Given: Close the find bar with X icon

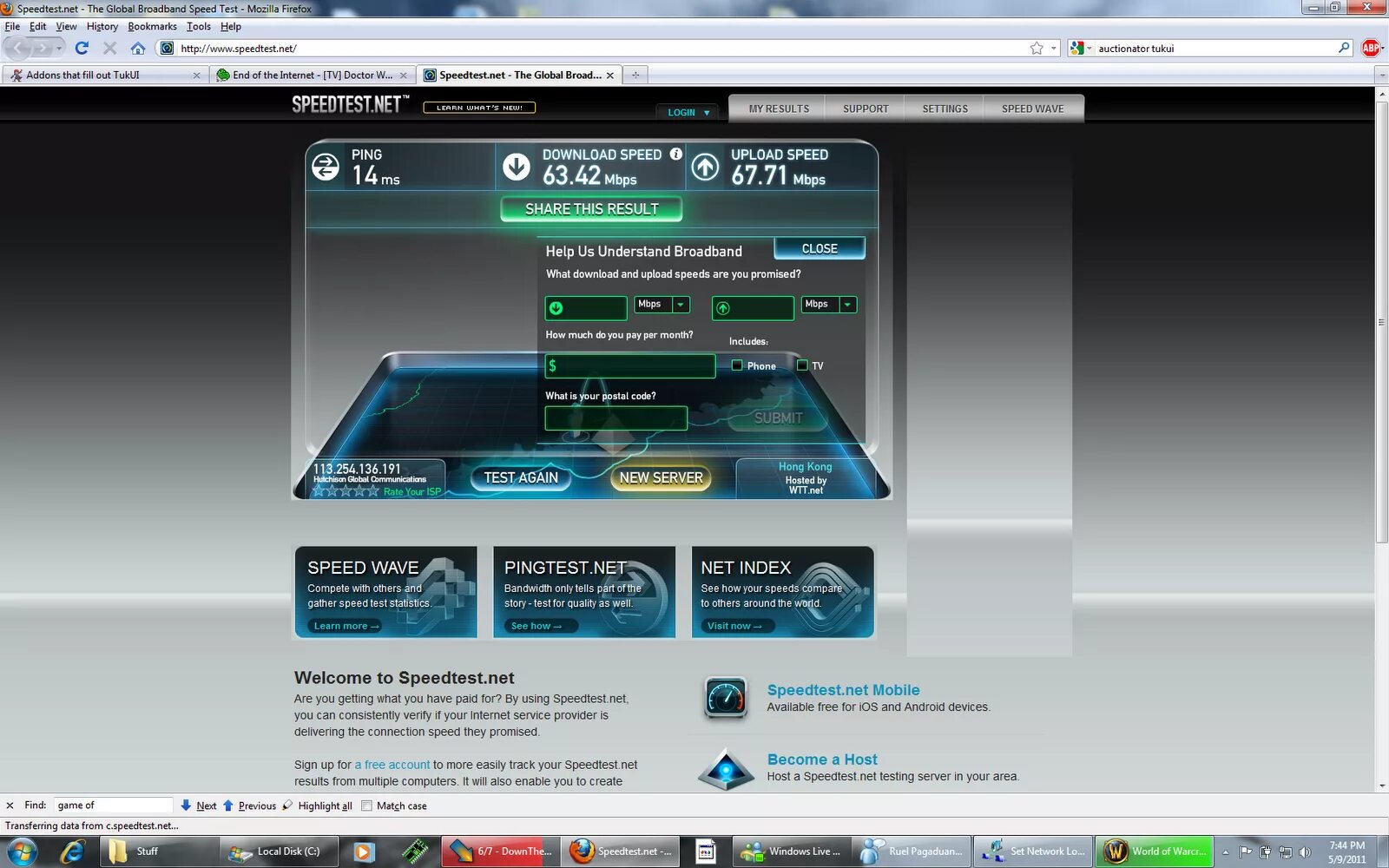Looking at the screenshot, I should [10, 806].
